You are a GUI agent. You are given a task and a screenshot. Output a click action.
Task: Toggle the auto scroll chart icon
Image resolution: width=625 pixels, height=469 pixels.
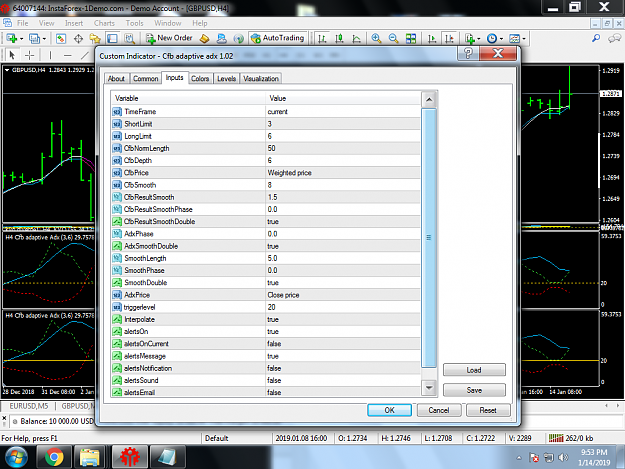(432, 39)
